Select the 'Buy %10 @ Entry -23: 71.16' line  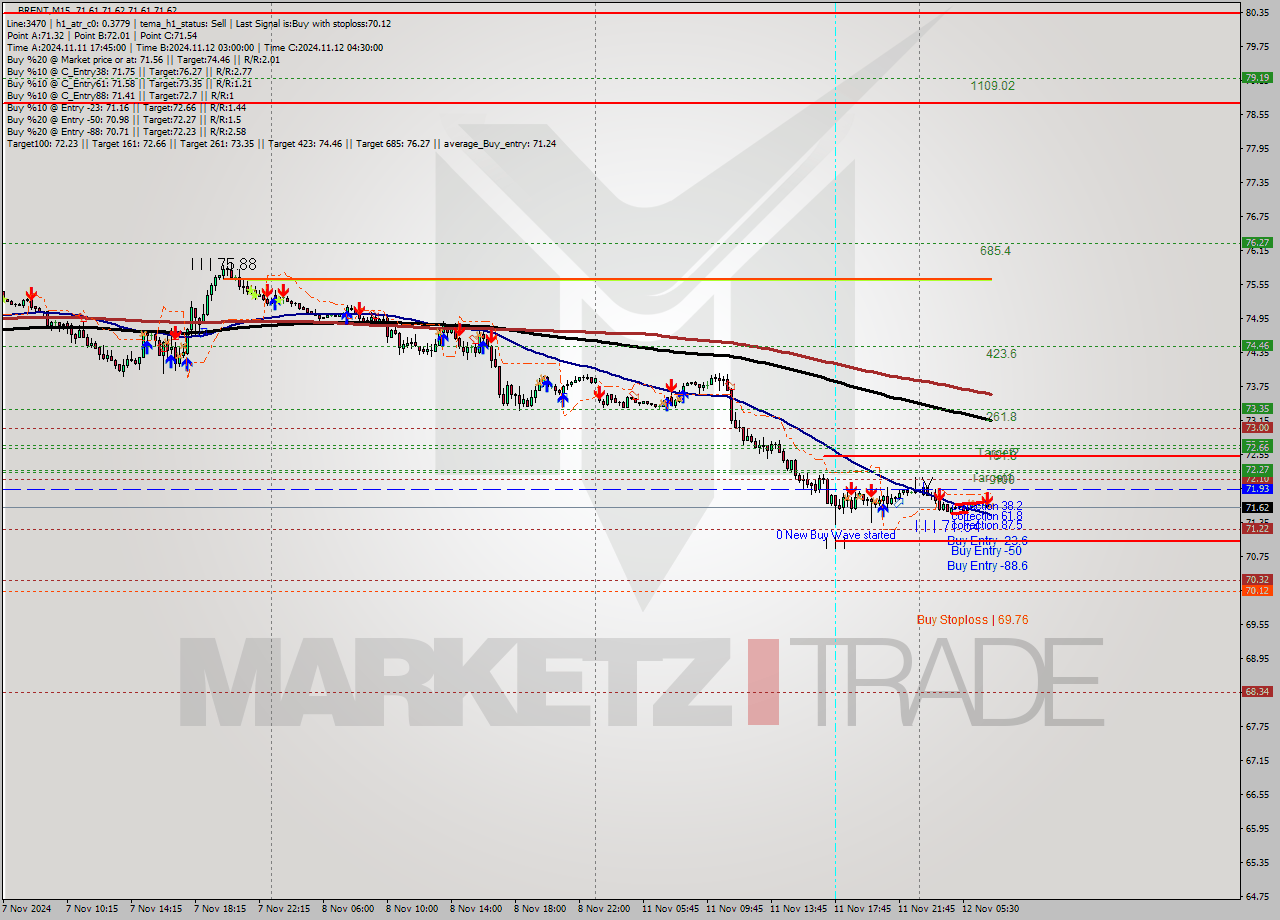click(x=126, y=107)
